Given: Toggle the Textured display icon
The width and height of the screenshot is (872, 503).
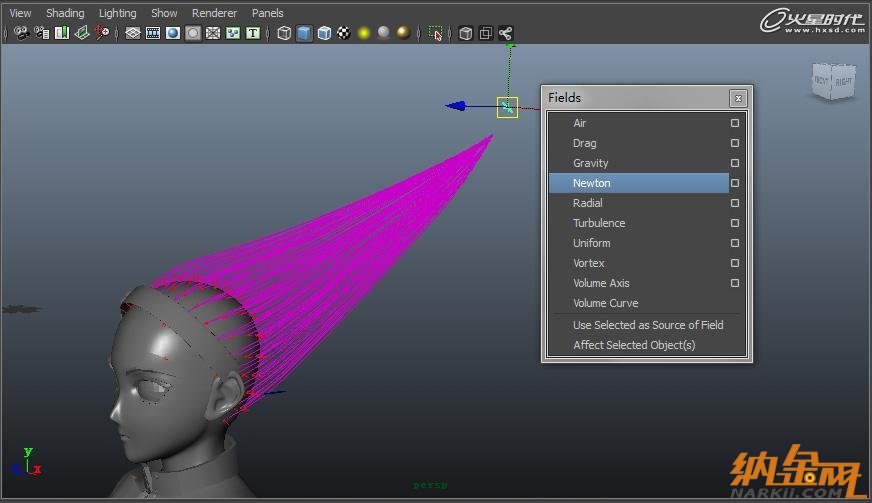Looking at the screenshot, I should [344, 33].
